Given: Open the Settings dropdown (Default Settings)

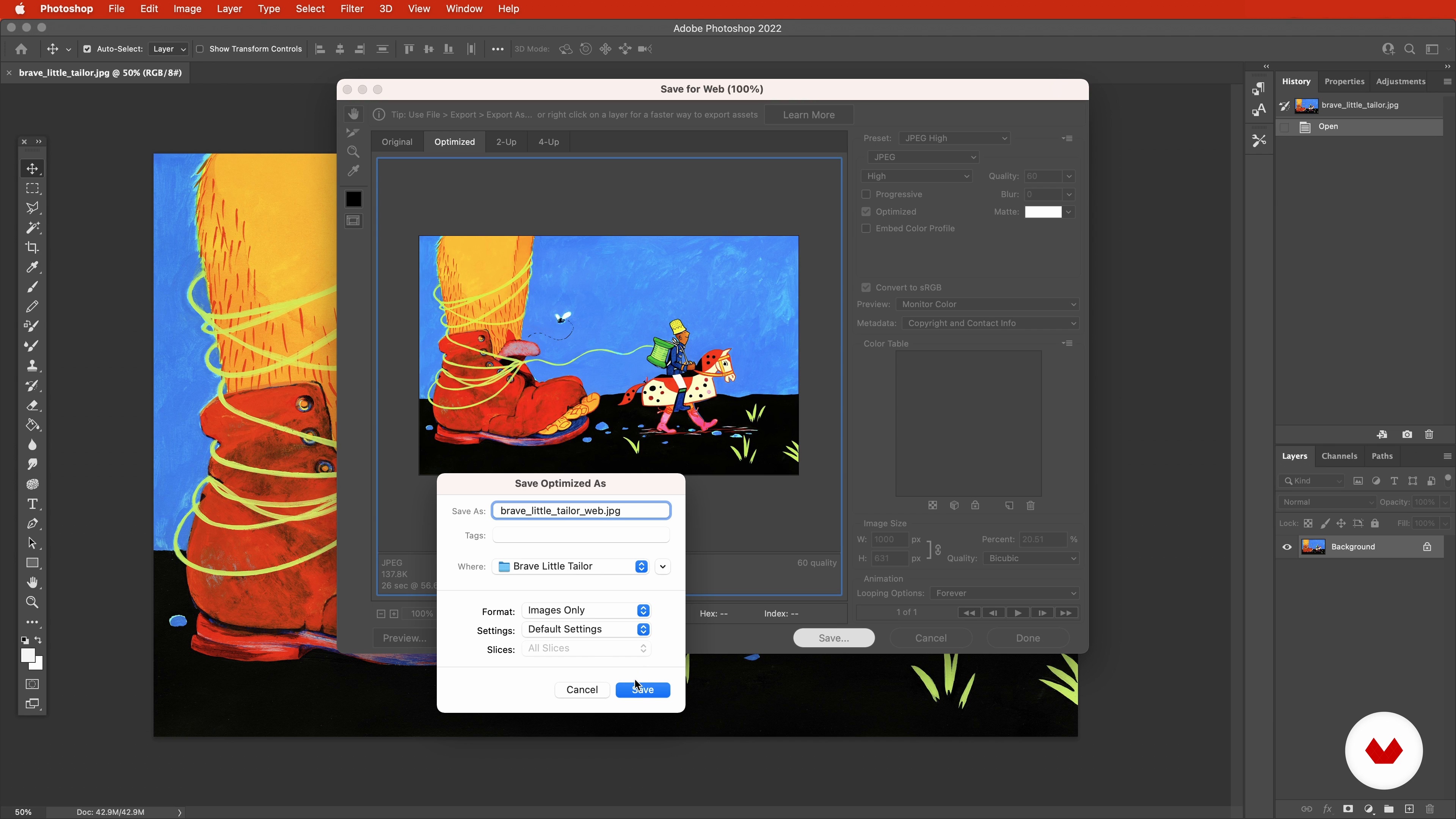Looking at the screenshot, I should click(x=586, y=630).
